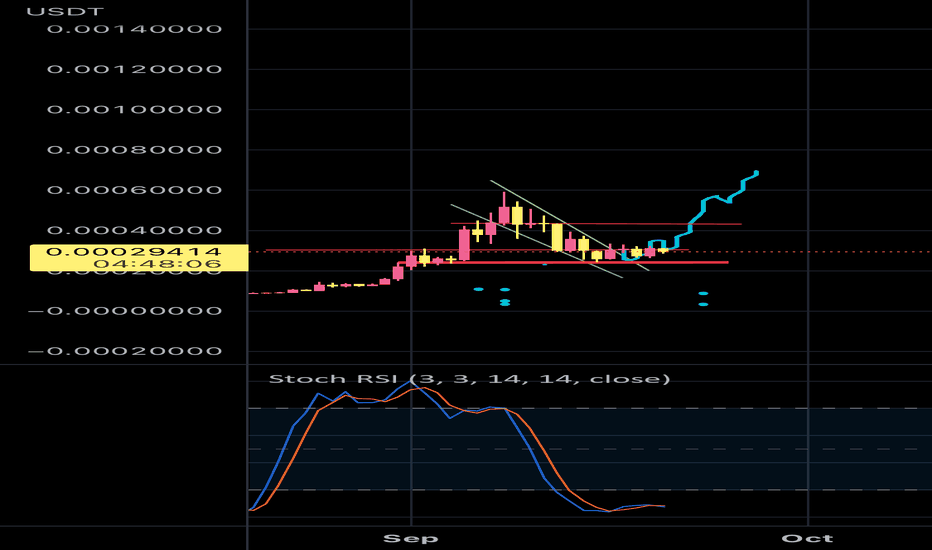
Task: Click the 0.00060000 price axis label
Action: tap(134, 190)
